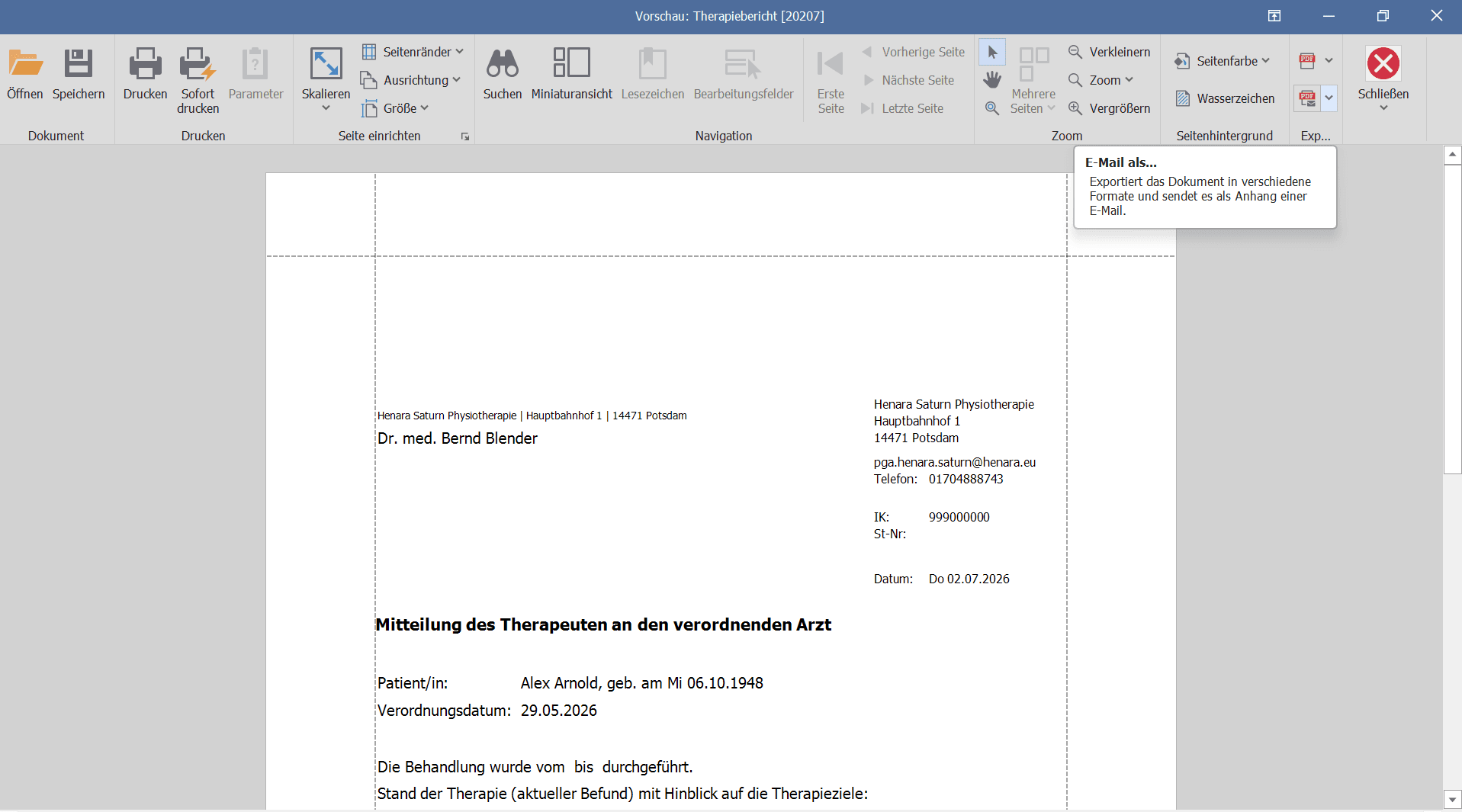Click the Verordnungsdatum value '29.05.2026'
Viewport: 1462px width, 812px height.
[559, 711]
